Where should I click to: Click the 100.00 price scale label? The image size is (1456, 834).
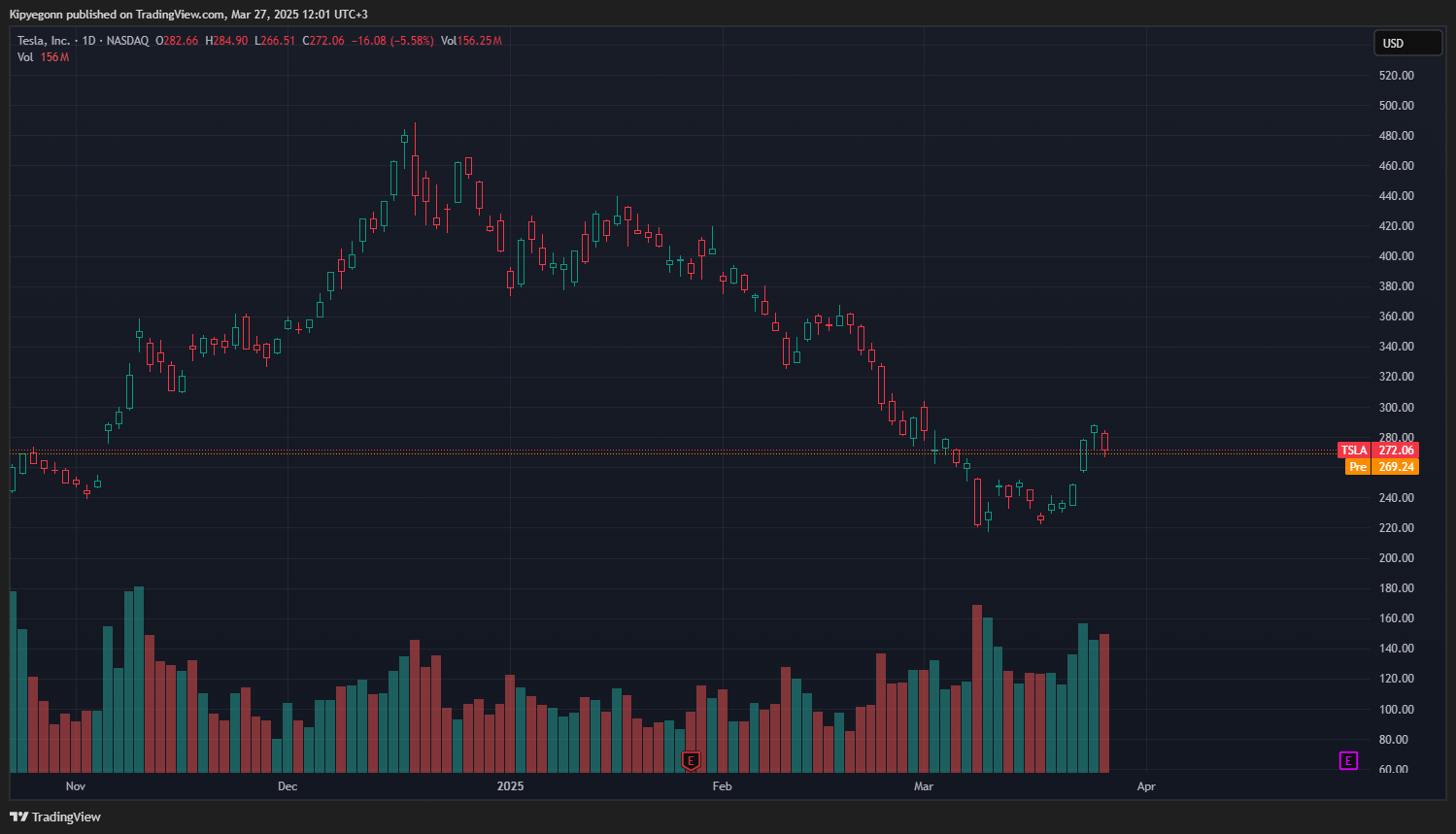point(1397,710)
